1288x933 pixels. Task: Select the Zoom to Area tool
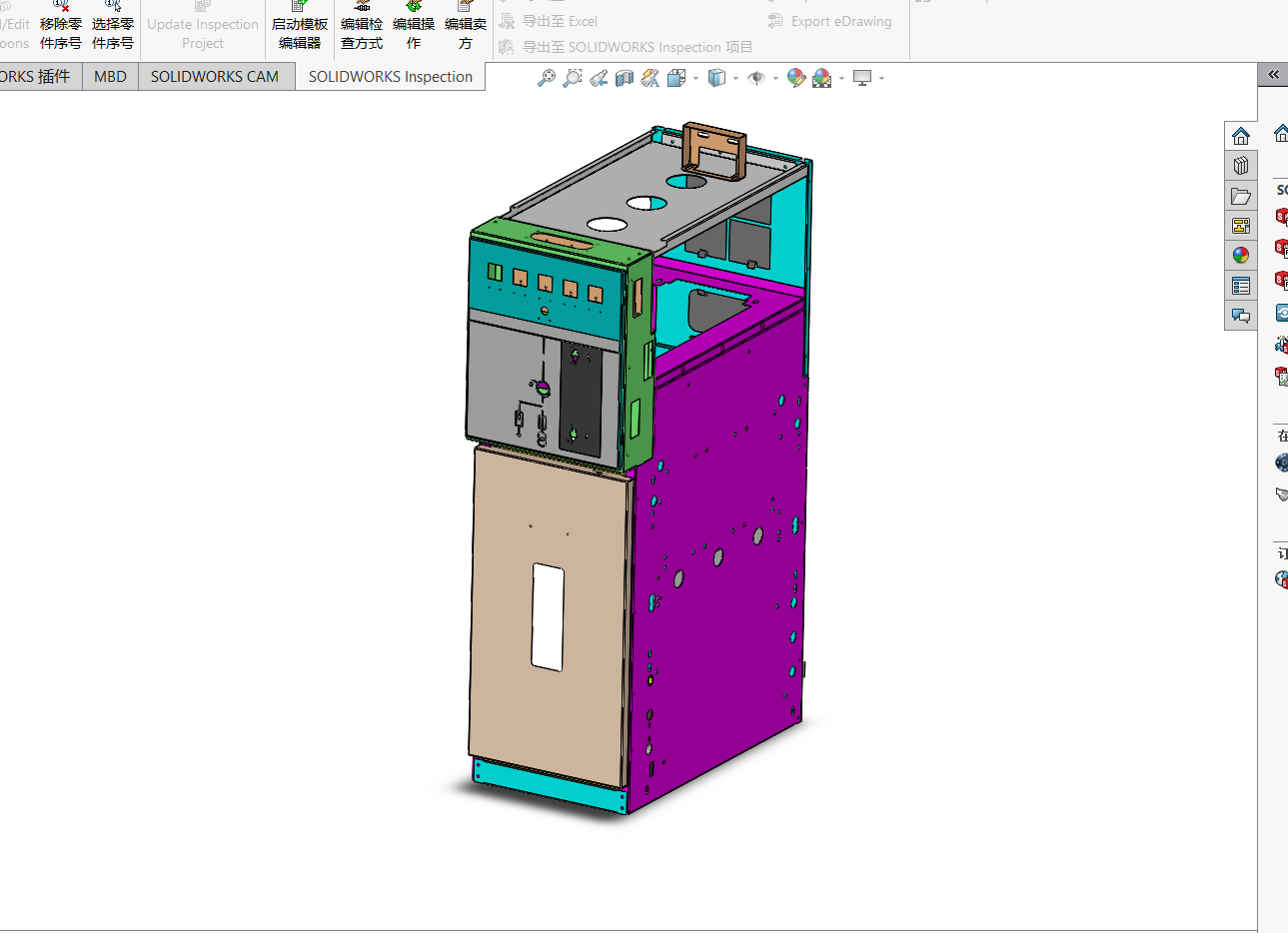tap(572, 78)
